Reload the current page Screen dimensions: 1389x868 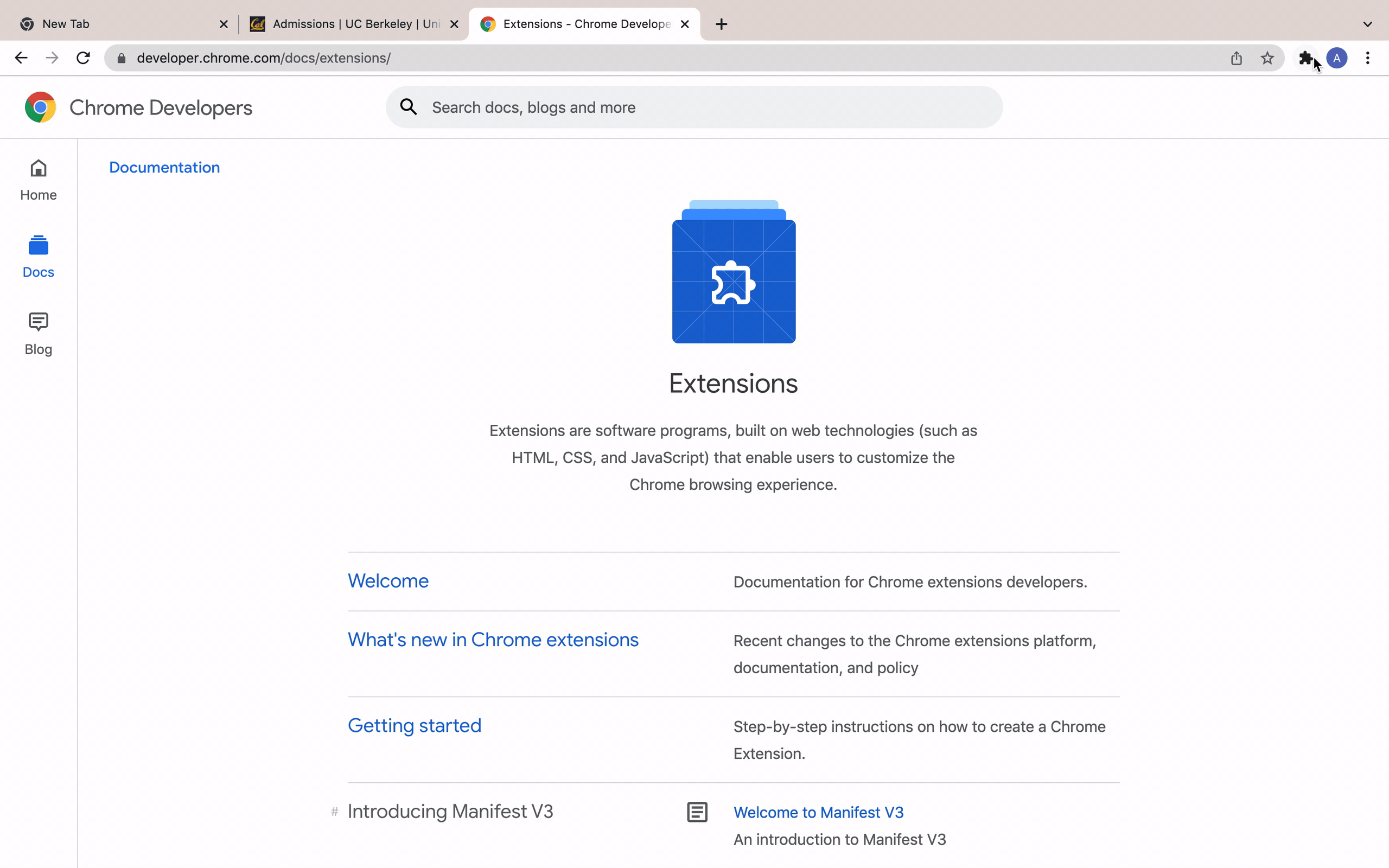83,58
